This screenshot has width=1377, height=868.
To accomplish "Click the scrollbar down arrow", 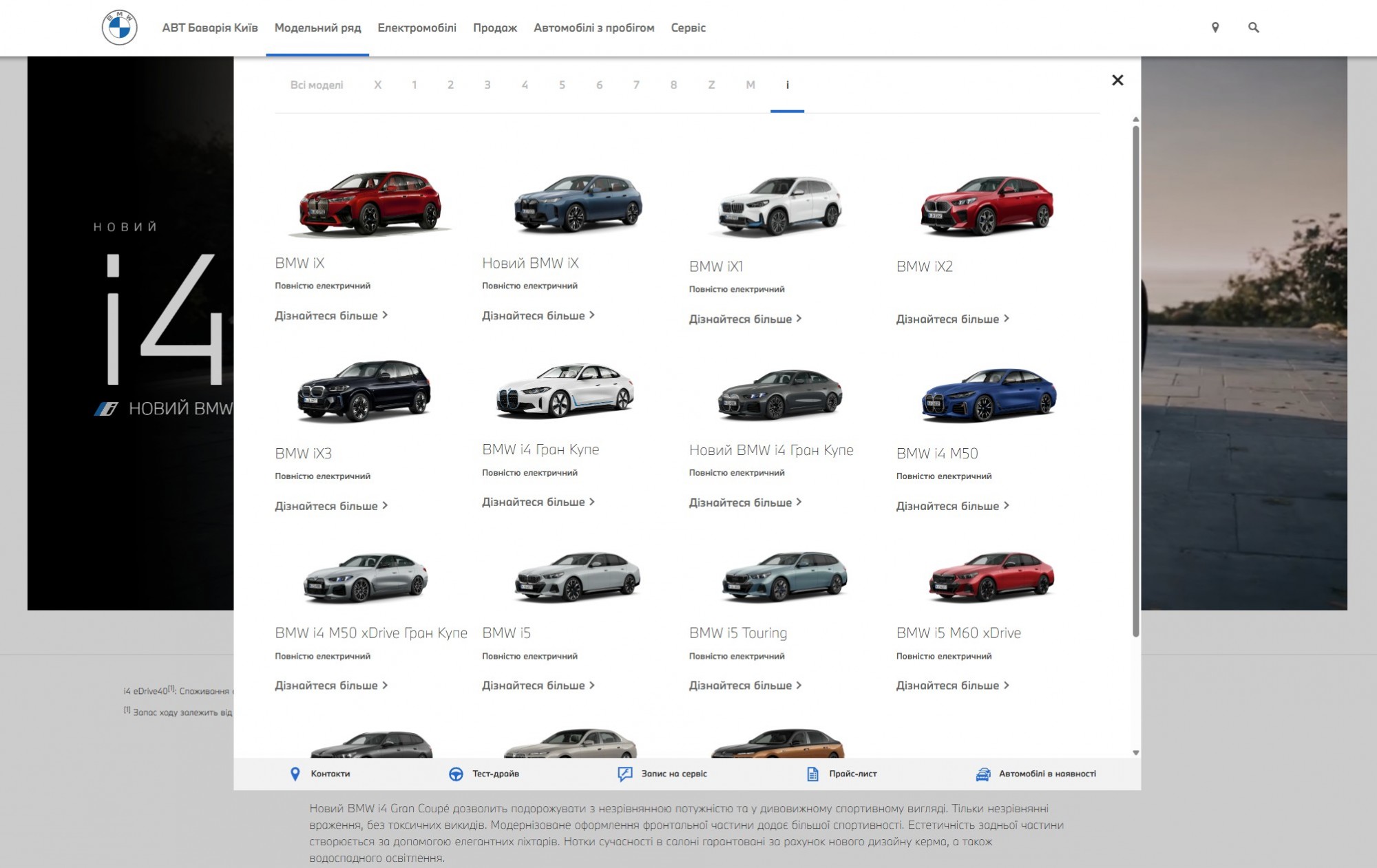I will 1135,752.
